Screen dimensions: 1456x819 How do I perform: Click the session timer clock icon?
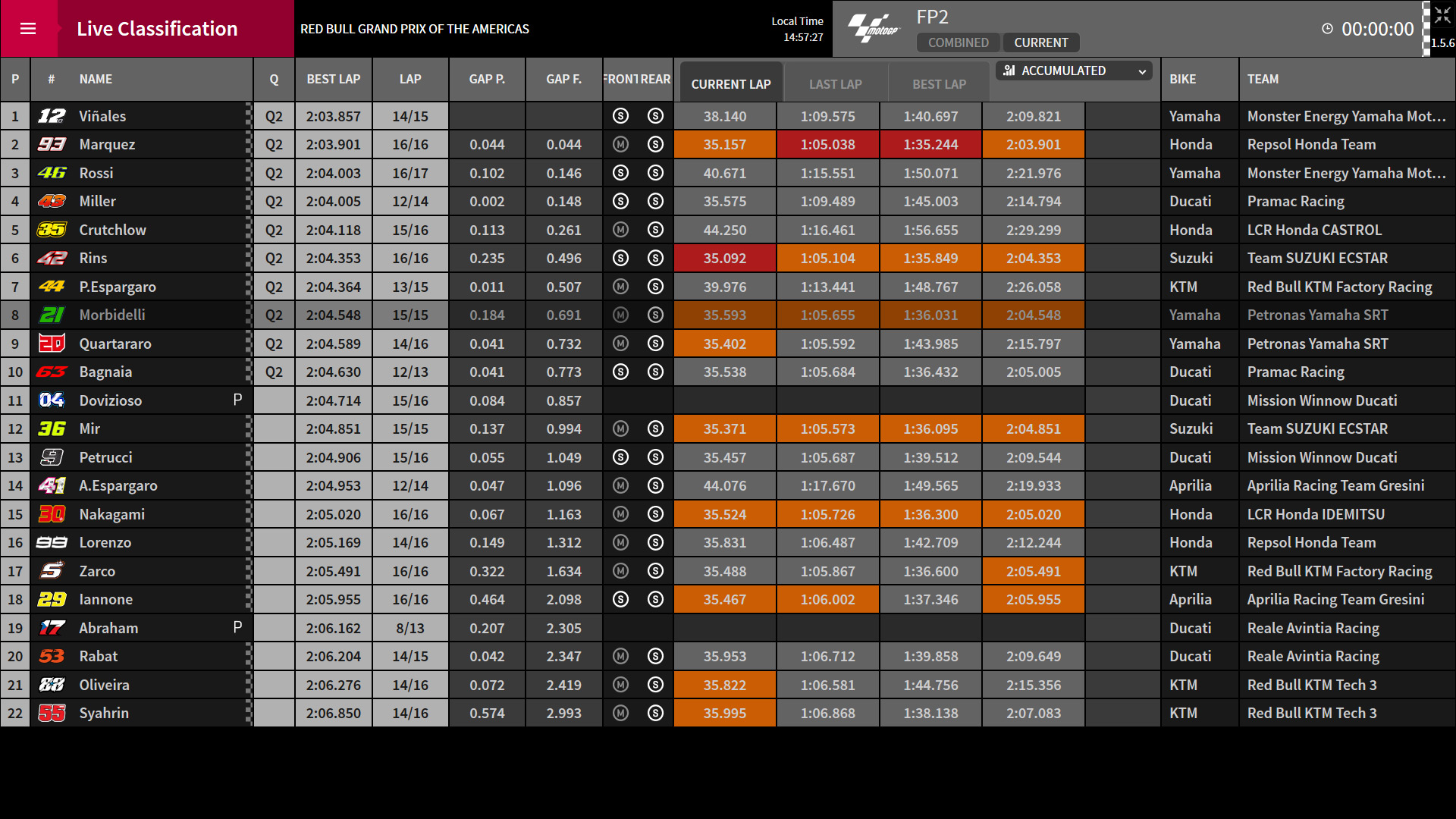coord(1327,29)
